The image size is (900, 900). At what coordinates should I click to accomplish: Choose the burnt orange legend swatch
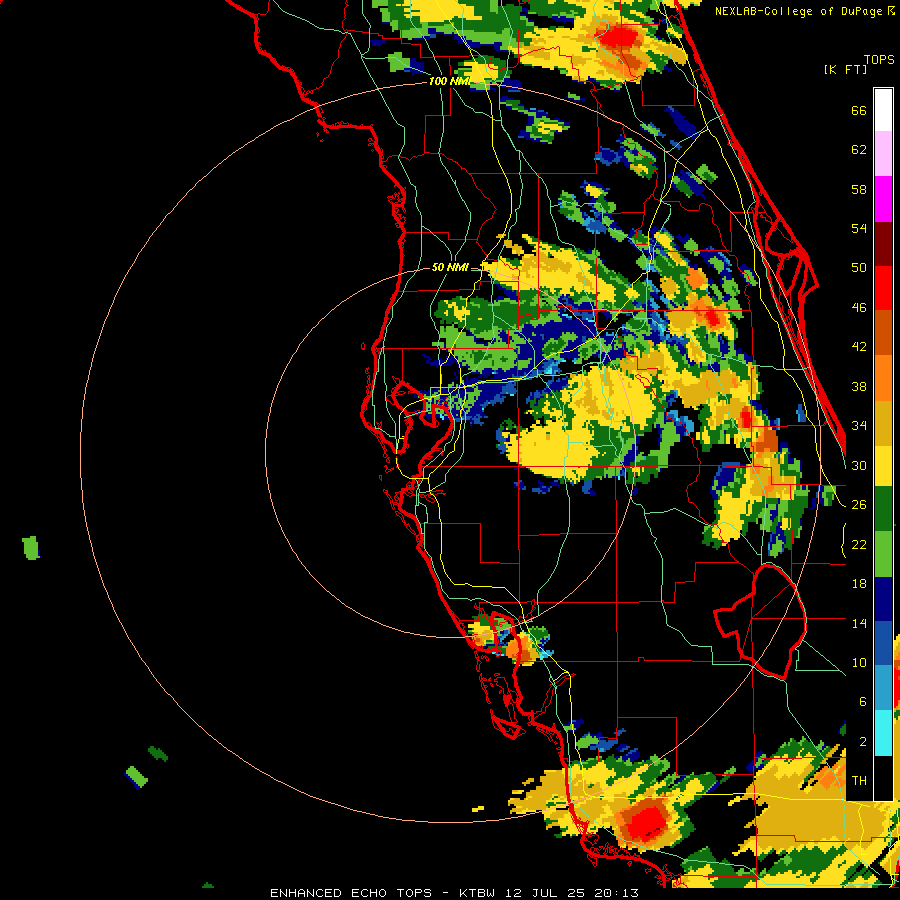(883, 332)
